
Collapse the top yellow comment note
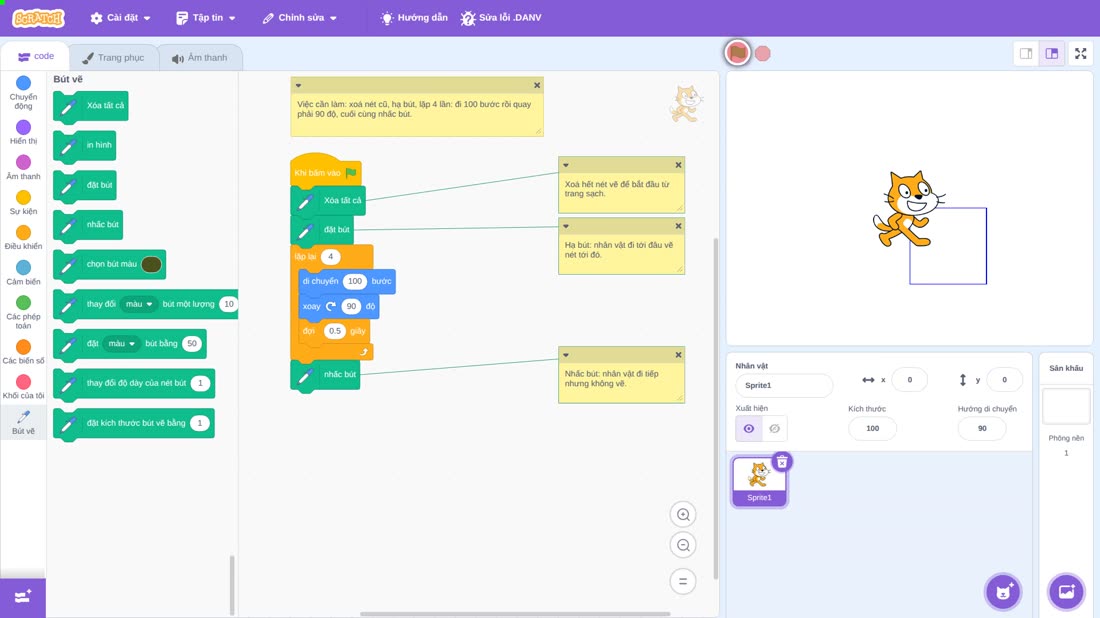pyautogui.click(x=299, y=86)
